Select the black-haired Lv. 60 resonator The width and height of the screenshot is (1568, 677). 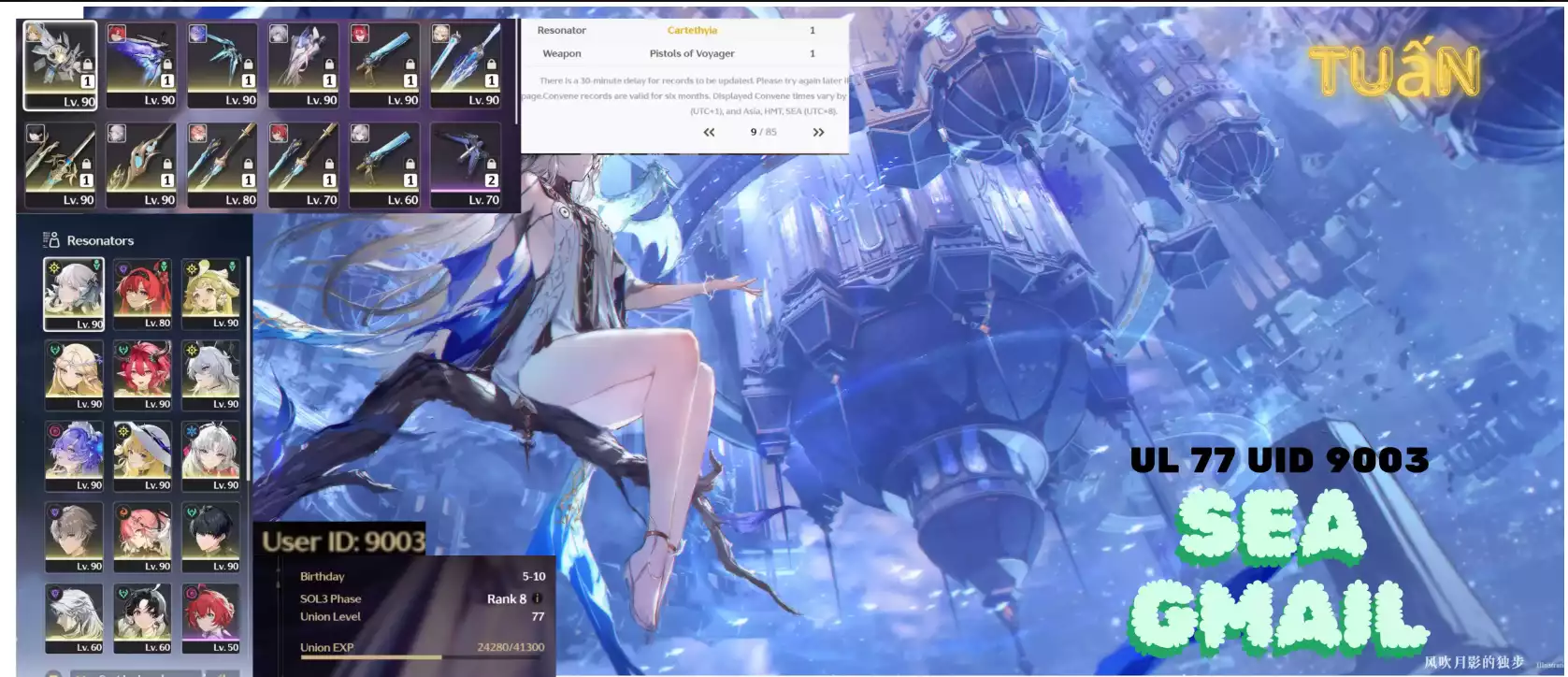tap(142, 619)
